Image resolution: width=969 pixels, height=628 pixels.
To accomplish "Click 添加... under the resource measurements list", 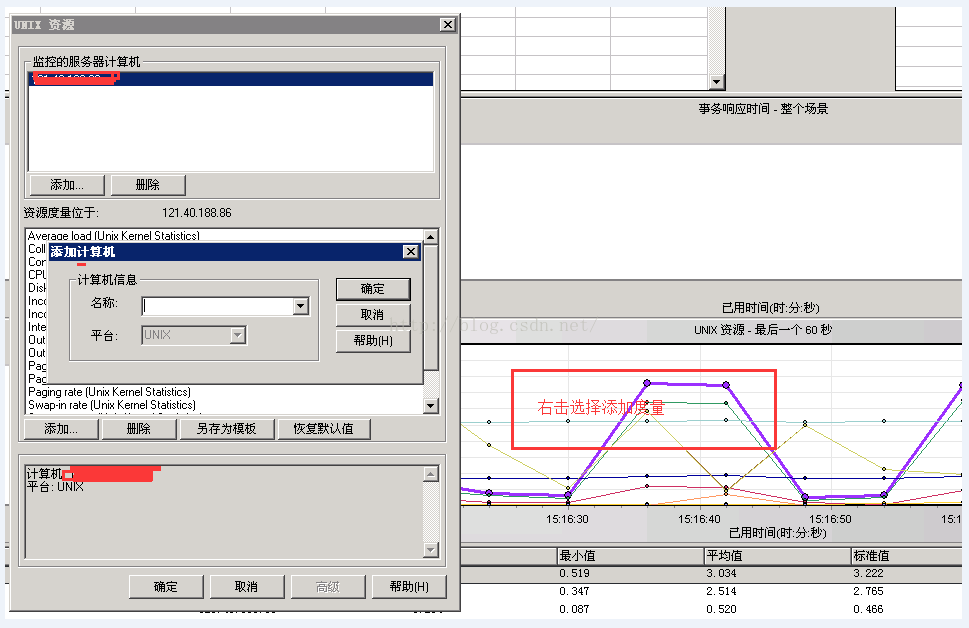I will click(61, 429).
